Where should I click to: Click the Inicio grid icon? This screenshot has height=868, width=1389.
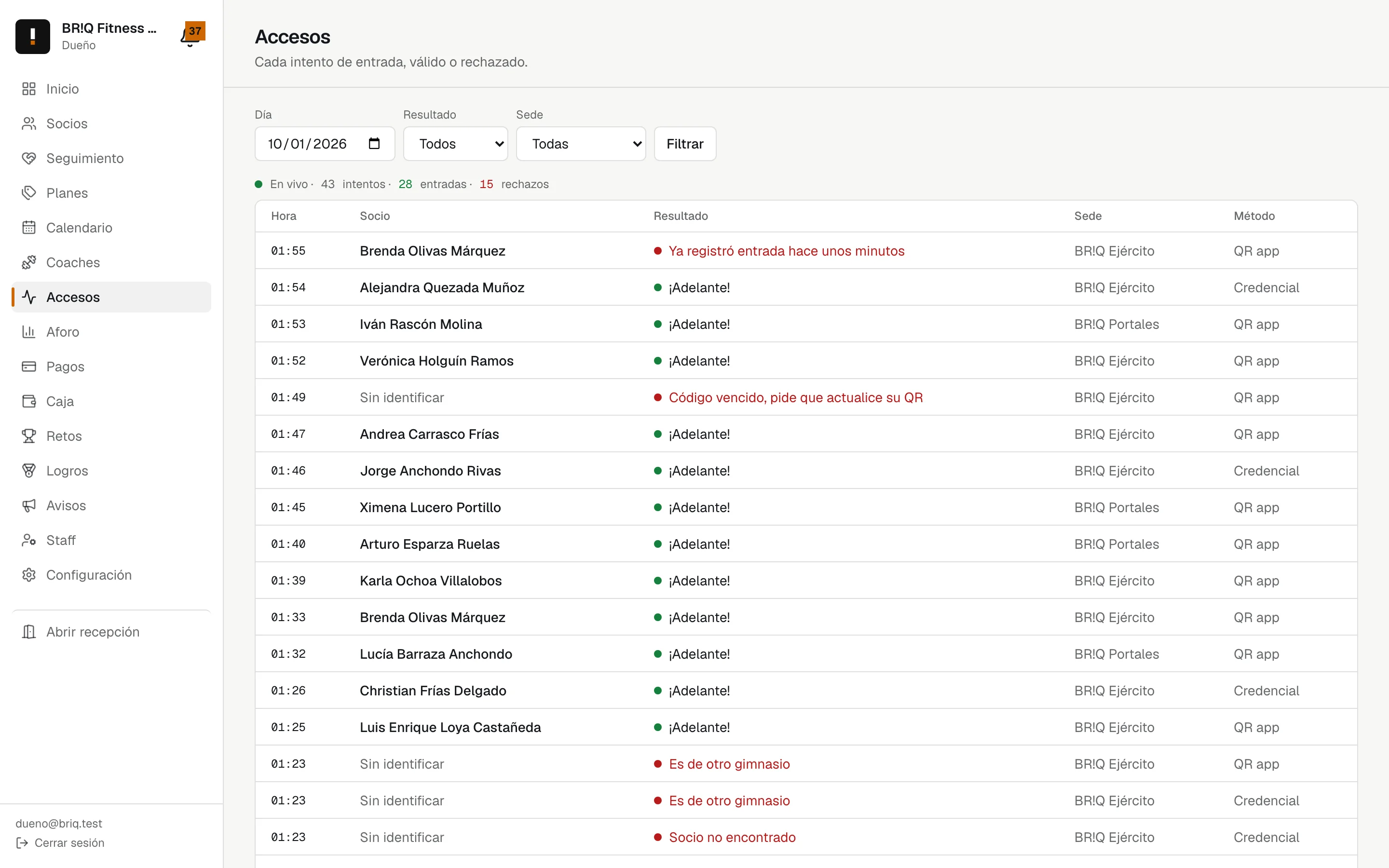point(29,89)
